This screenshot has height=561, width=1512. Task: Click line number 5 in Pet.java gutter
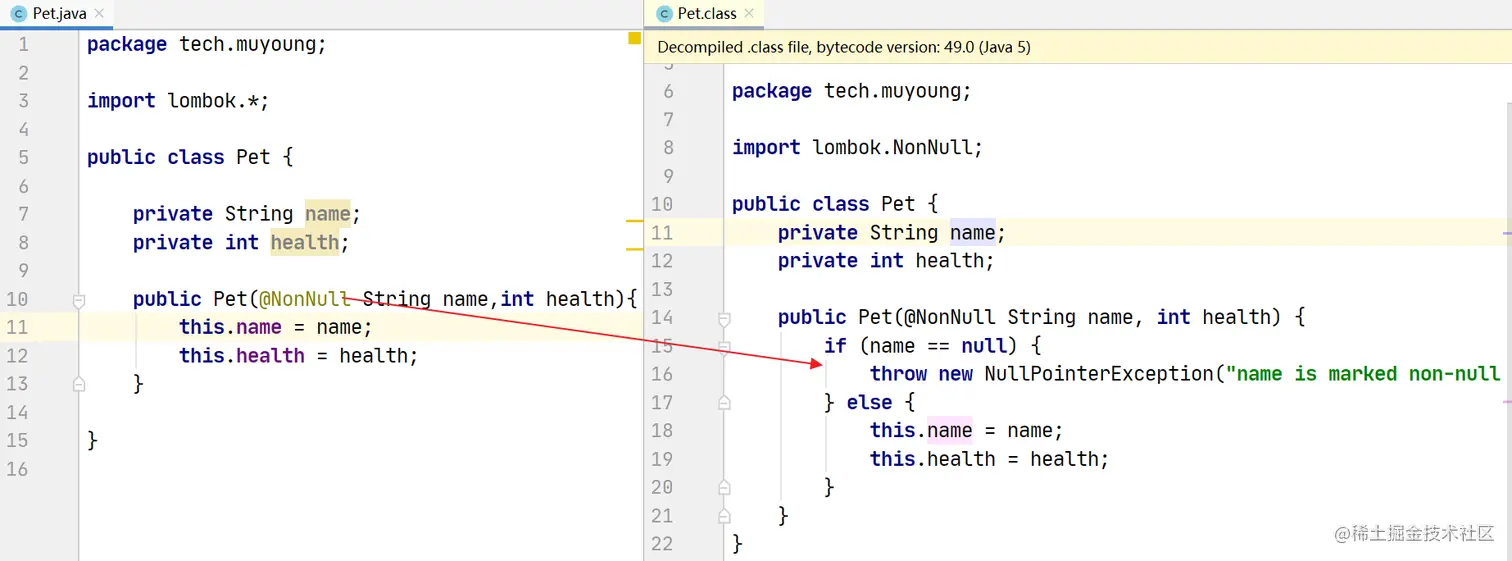tap(23, 157)
